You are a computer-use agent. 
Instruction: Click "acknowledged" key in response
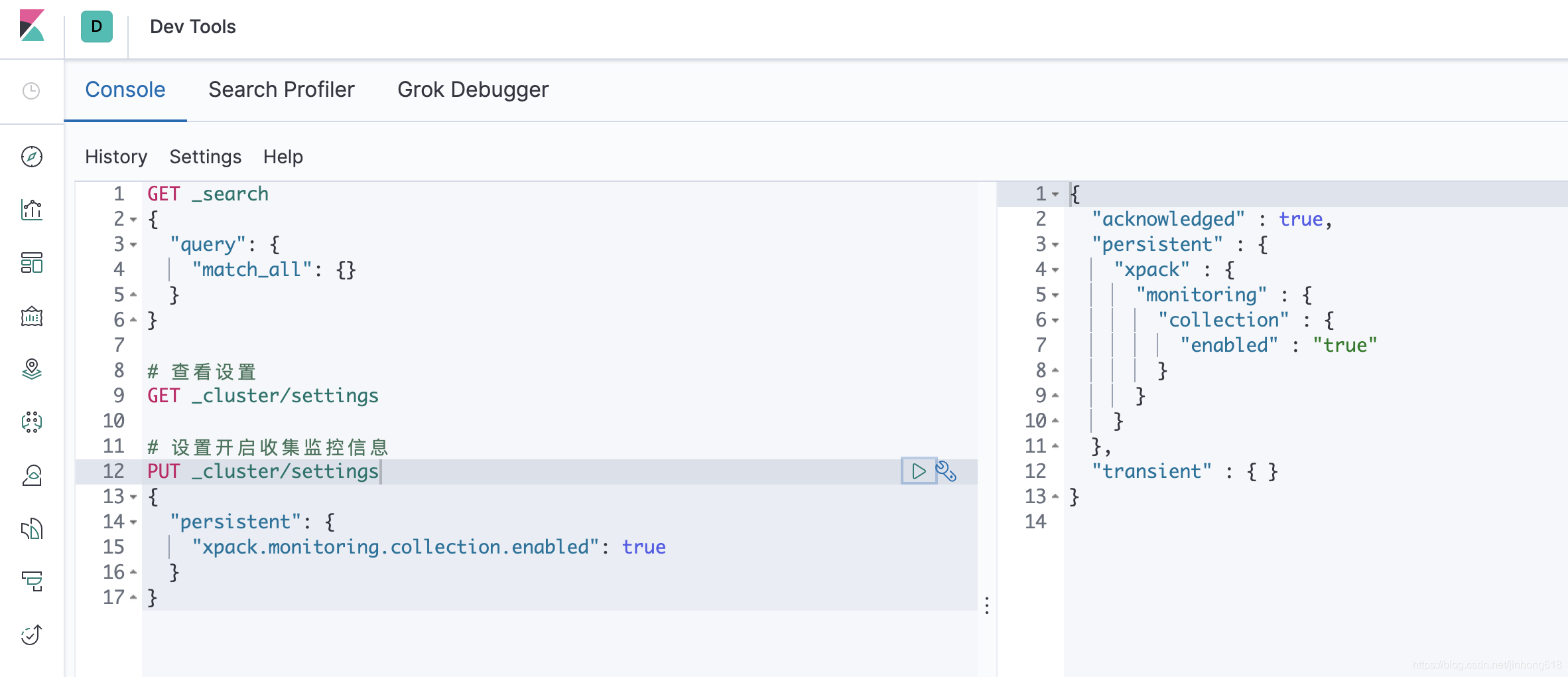tap(1168, 219)
